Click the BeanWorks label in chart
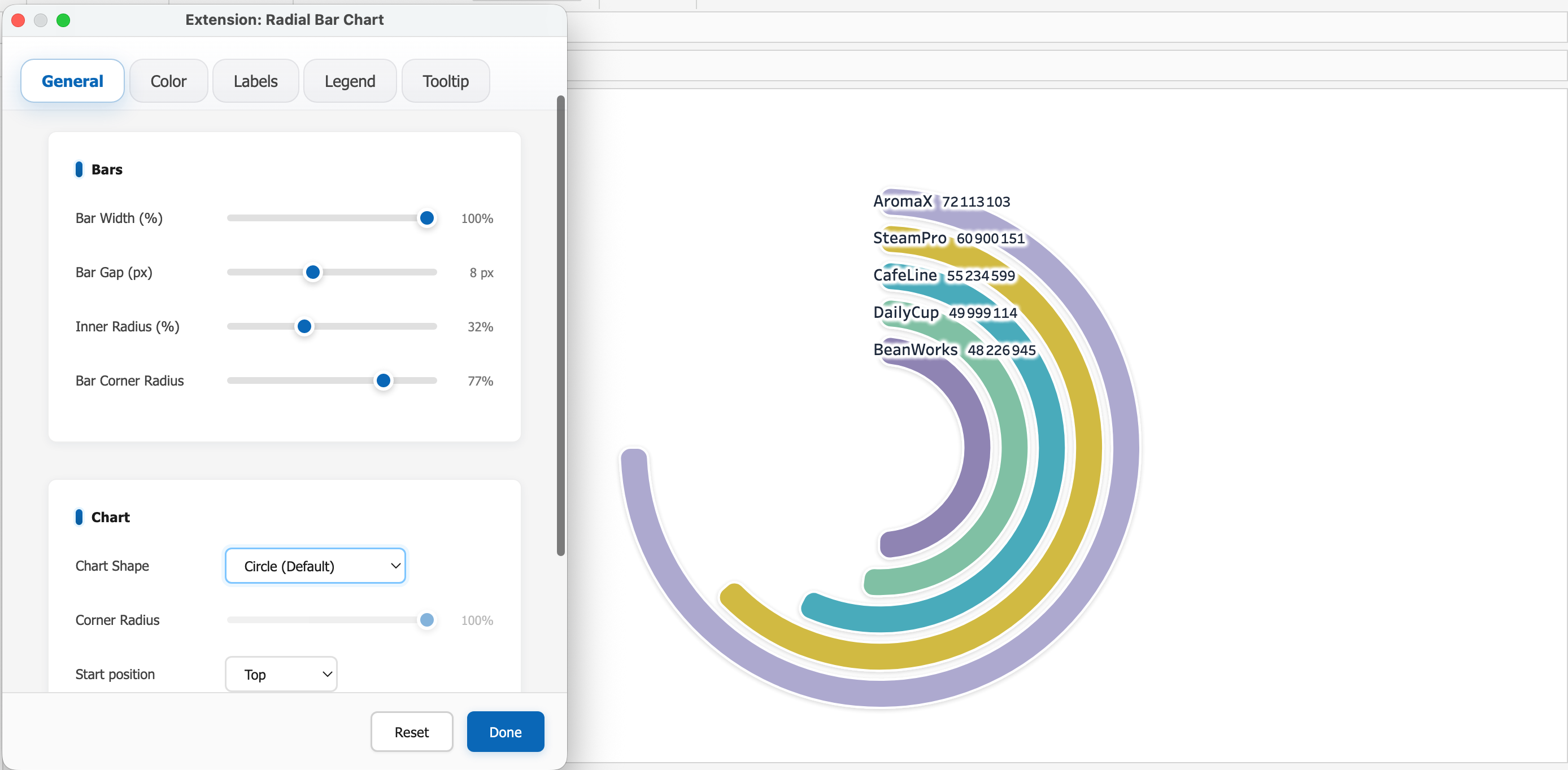This screenshot has height=770, width=1568. tap(915, 350)
